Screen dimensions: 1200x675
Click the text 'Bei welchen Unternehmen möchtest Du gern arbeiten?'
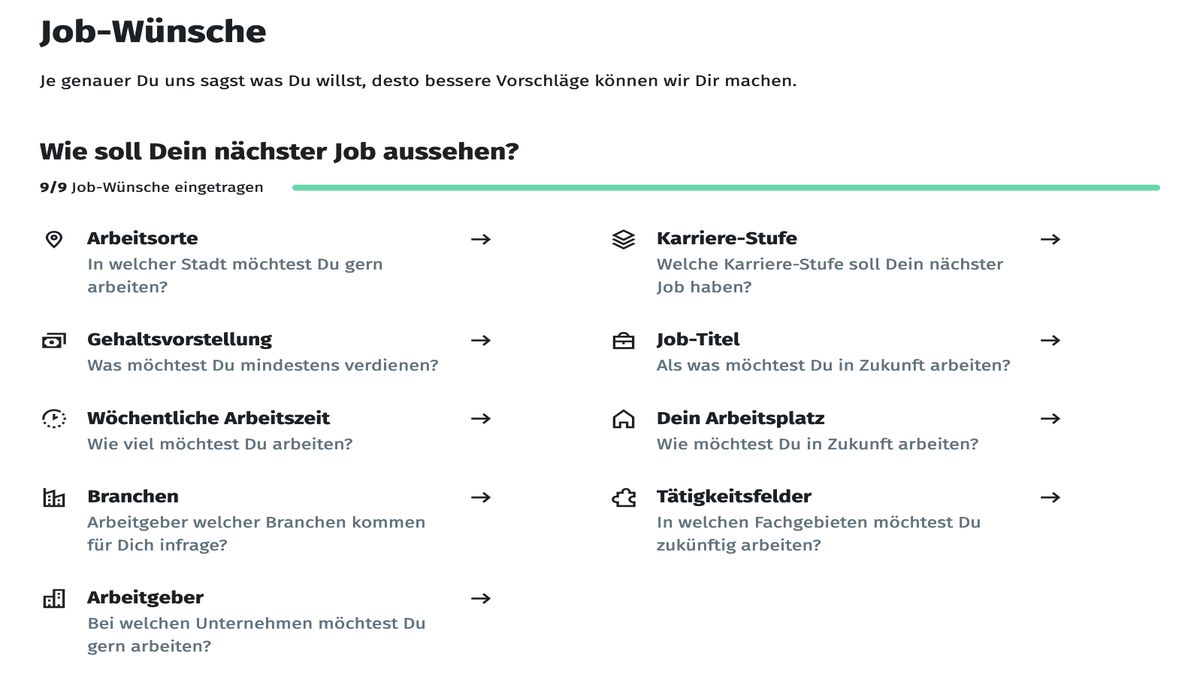pyautogui.click(x=256, y=634)
